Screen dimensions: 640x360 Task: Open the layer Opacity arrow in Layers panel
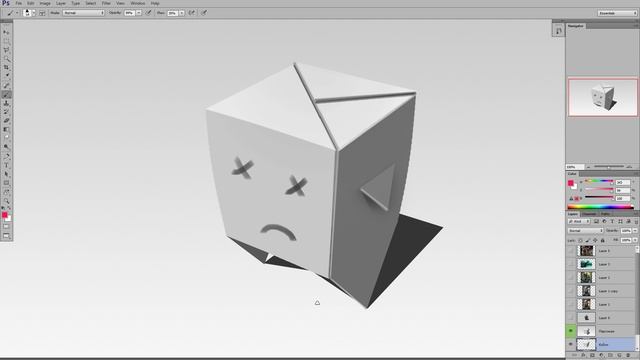[x=635, y=231]
